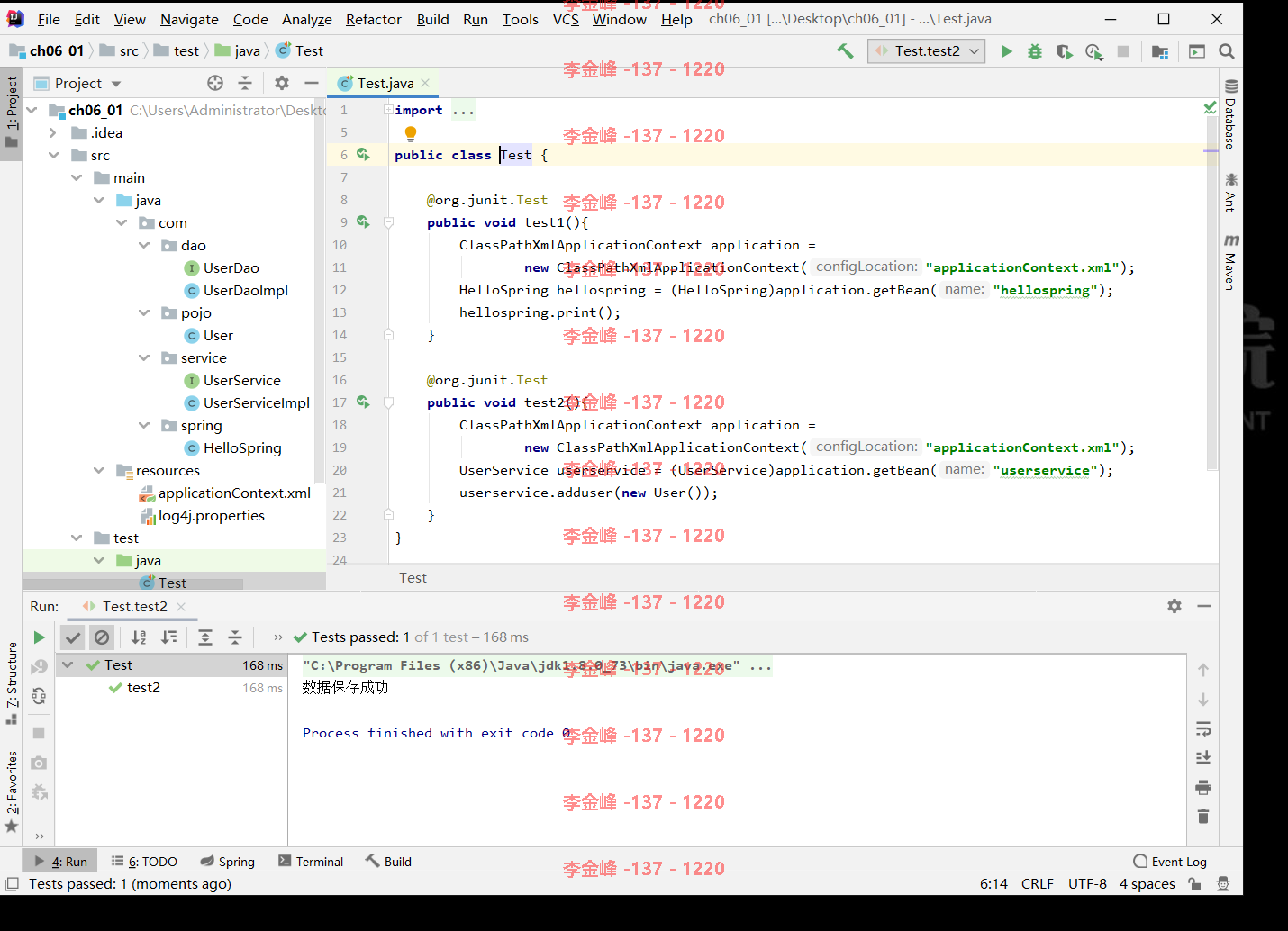Toggle show passed tests checkmark
Viewport: 1288px width, 931px height.
point(73,637)
